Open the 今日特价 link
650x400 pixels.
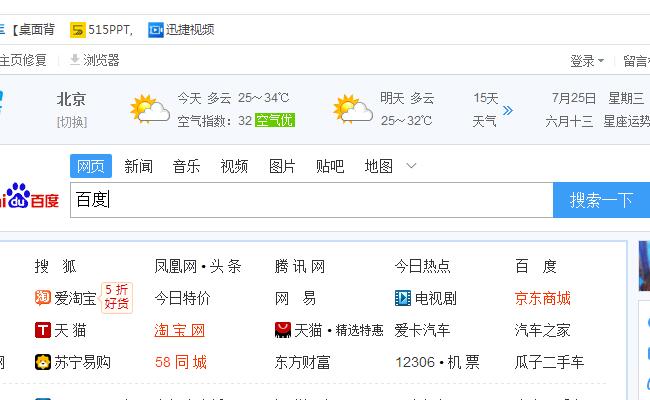pyautogui.click(x=182, y=298)
